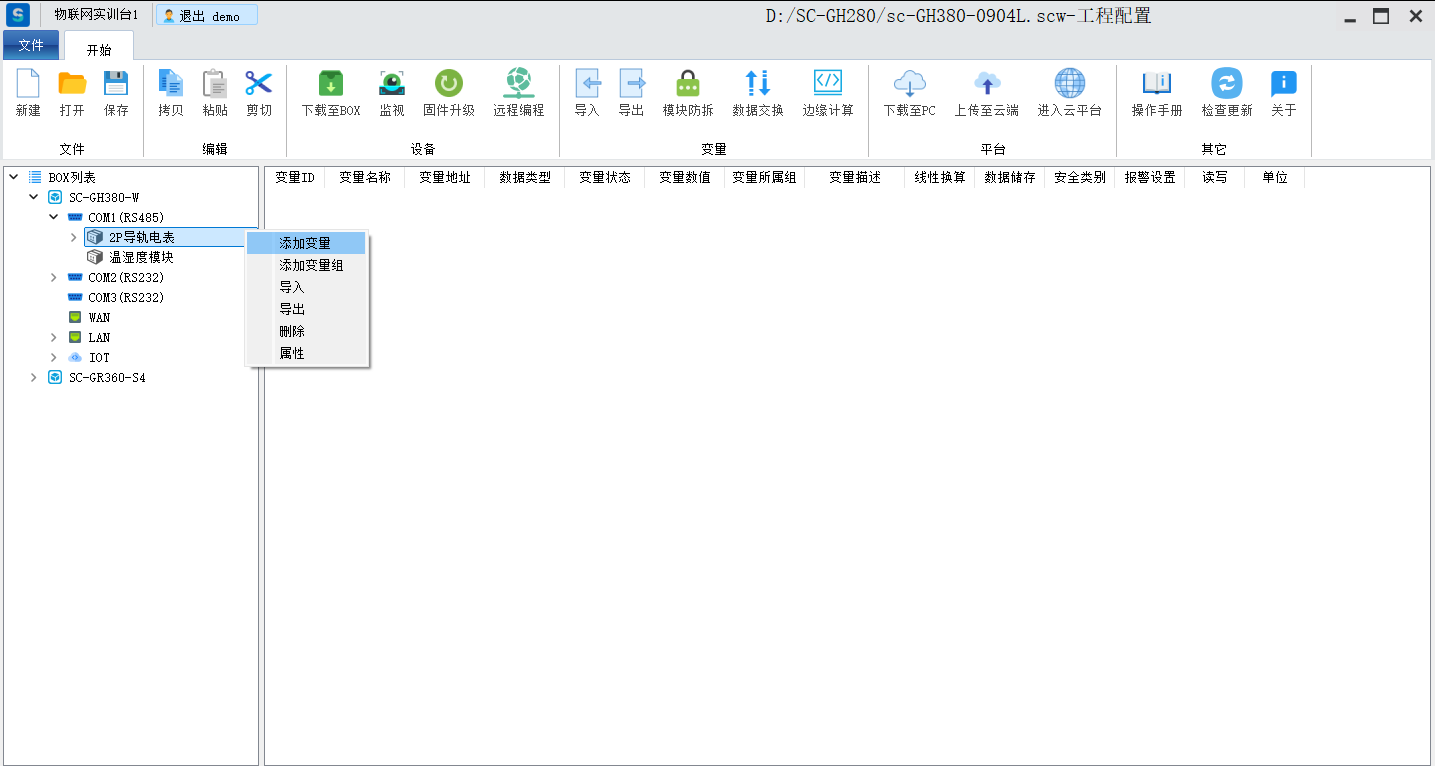Open the 监视 monitor tool
This screenshot has height=766, width=1435.
pos(391,84)
